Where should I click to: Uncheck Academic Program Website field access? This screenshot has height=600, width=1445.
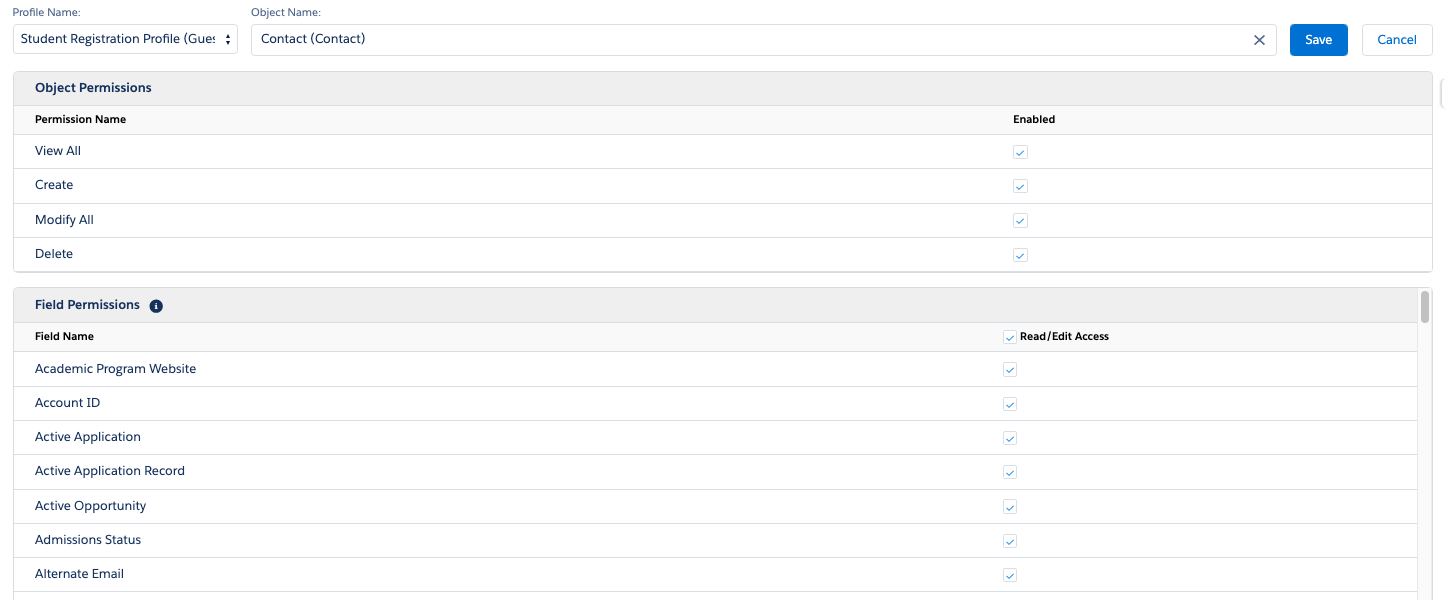(1010, 370)
